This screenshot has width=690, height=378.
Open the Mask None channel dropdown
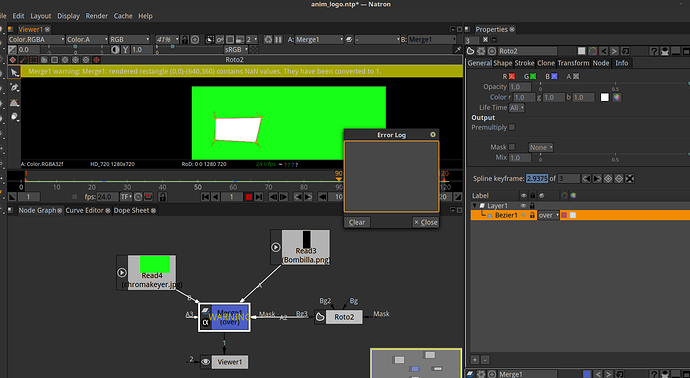[x=541, y=147]
